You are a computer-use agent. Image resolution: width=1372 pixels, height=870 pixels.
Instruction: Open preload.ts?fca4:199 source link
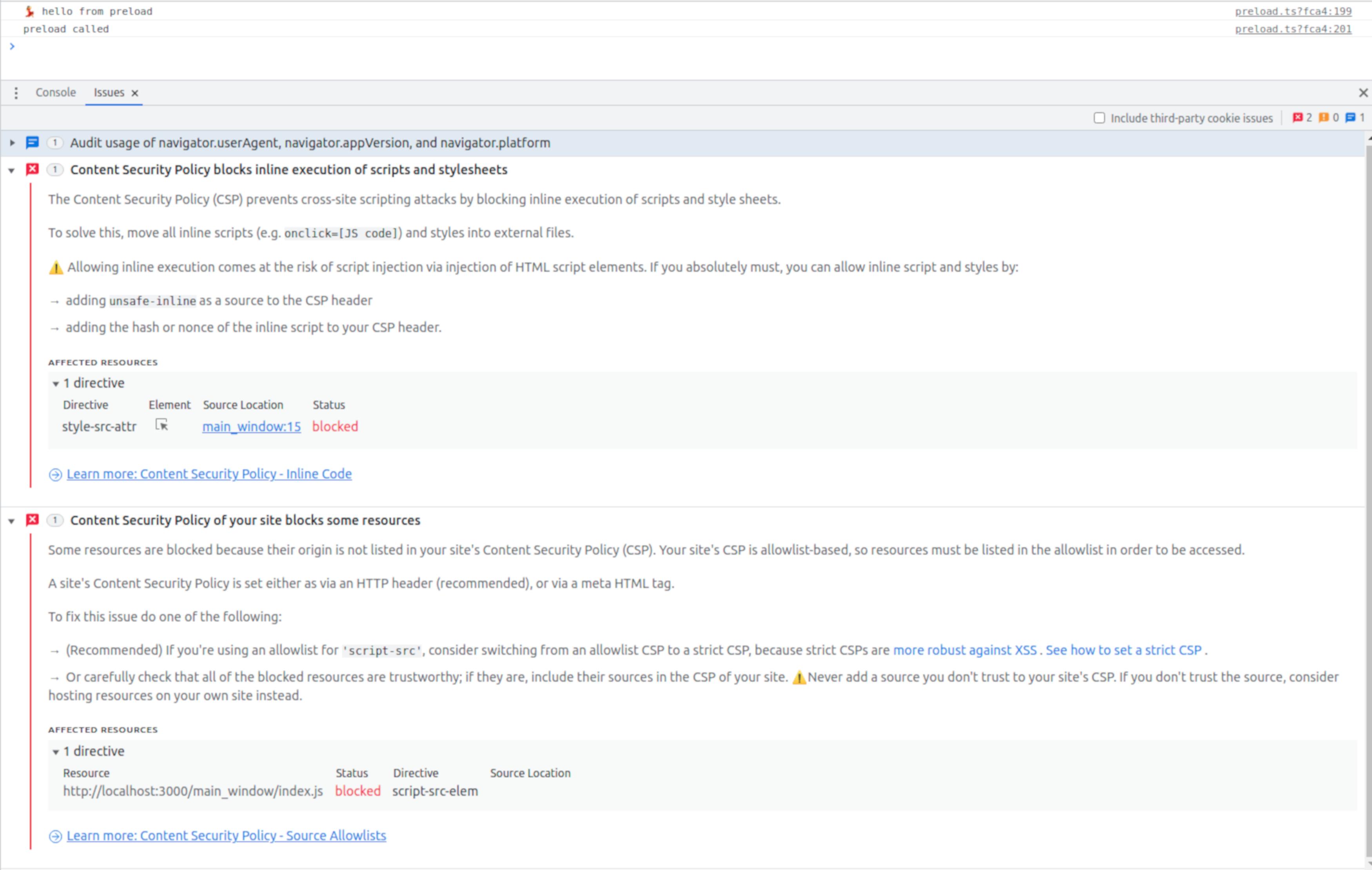(x=1293, y=11)
